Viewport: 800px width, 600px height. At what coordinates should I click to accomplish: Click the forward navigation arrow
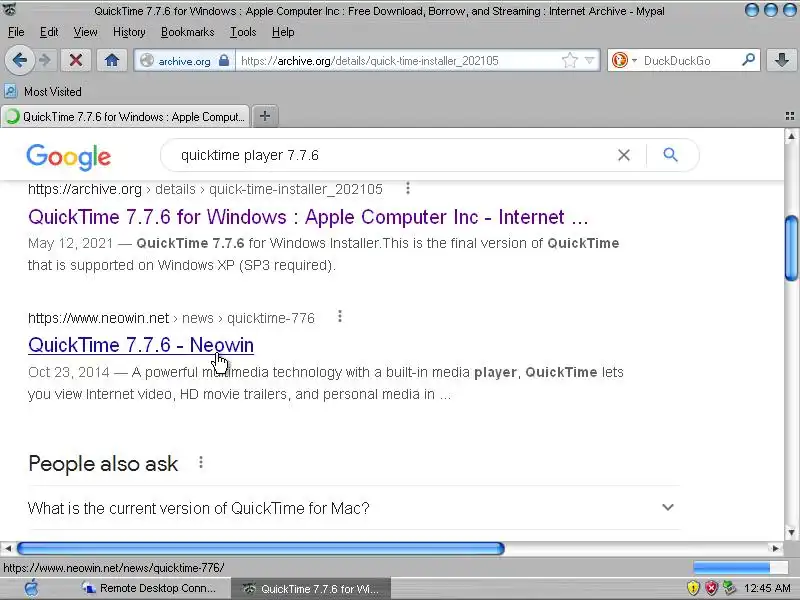(x=45, y=60)
